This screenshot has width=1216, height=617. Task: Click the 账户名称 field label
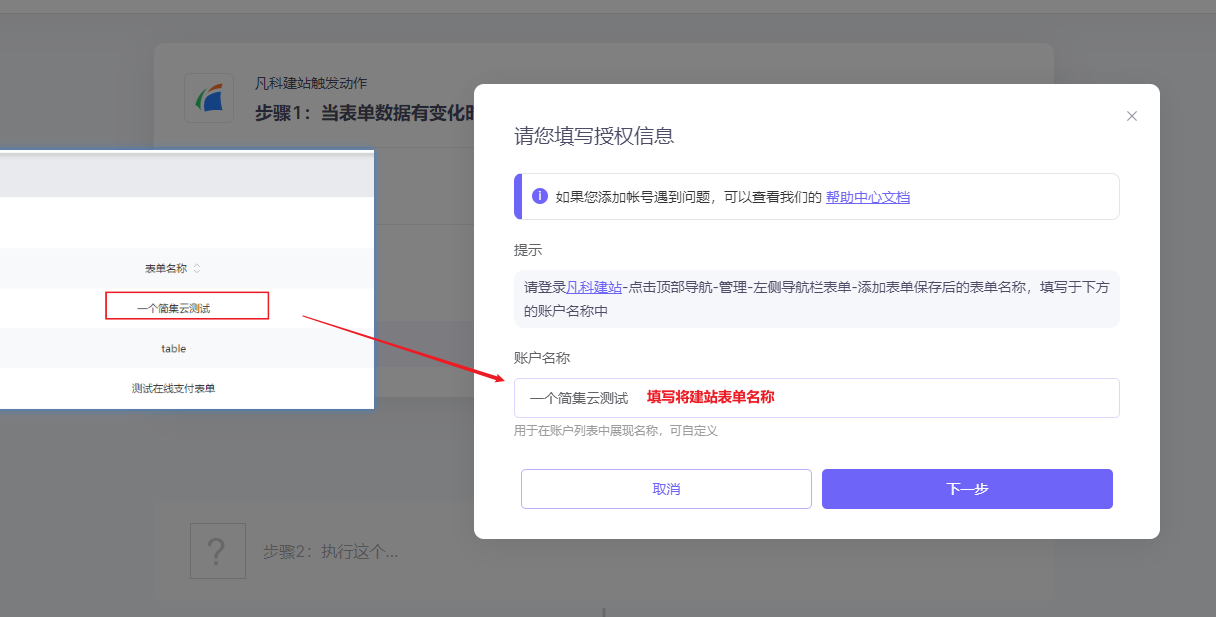point(542,358)
